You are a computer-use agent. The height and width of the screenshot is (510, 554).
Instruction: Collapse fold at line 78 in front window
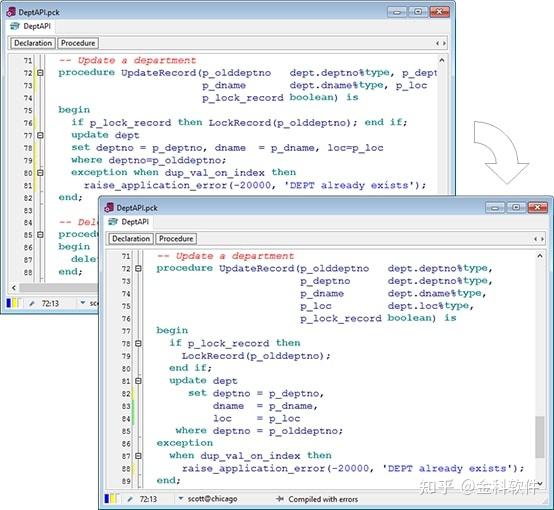[x=138, y=343]
